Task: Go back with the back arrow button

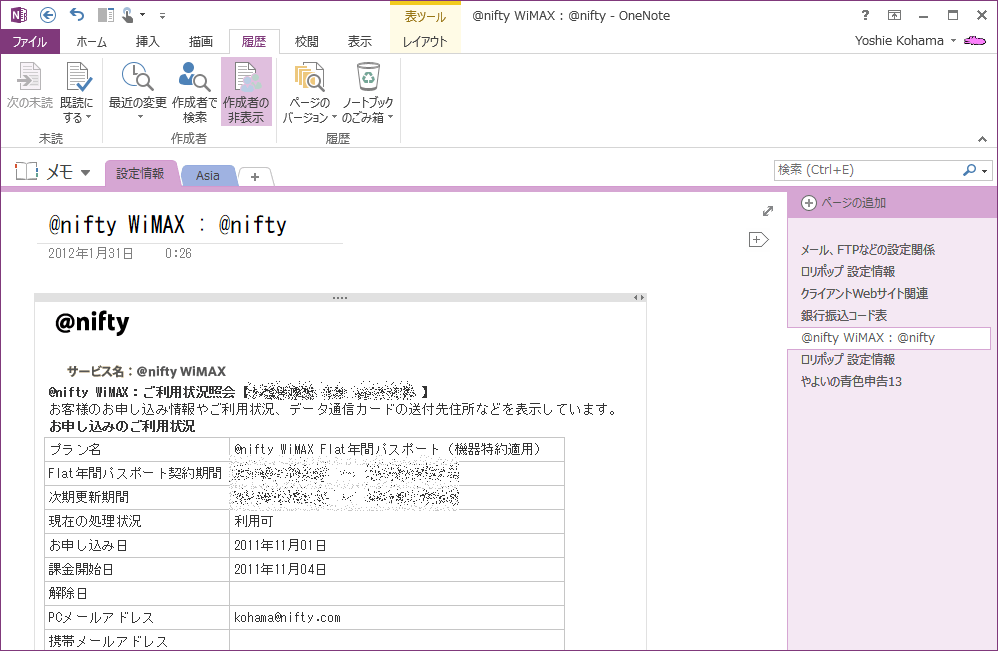Action: pos(48,15)
